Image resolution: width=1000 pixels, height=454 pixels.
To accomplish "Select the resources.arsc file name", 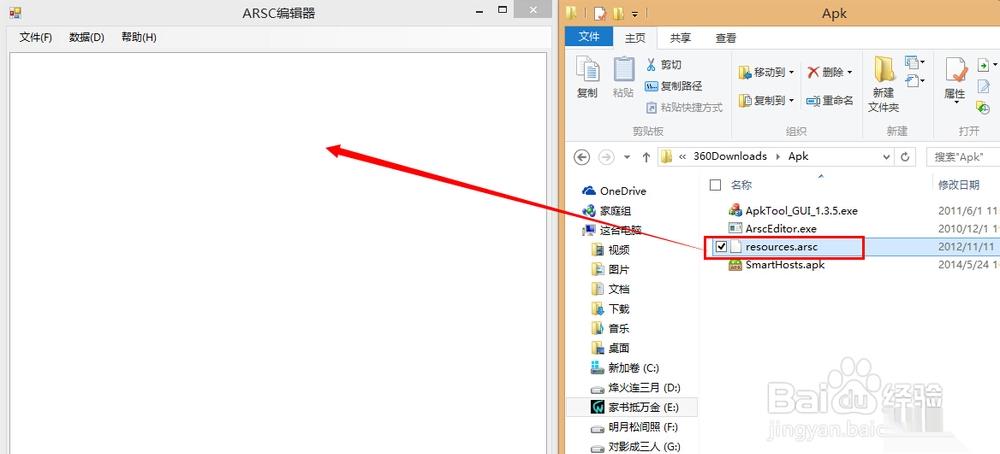I will point(781,247).
